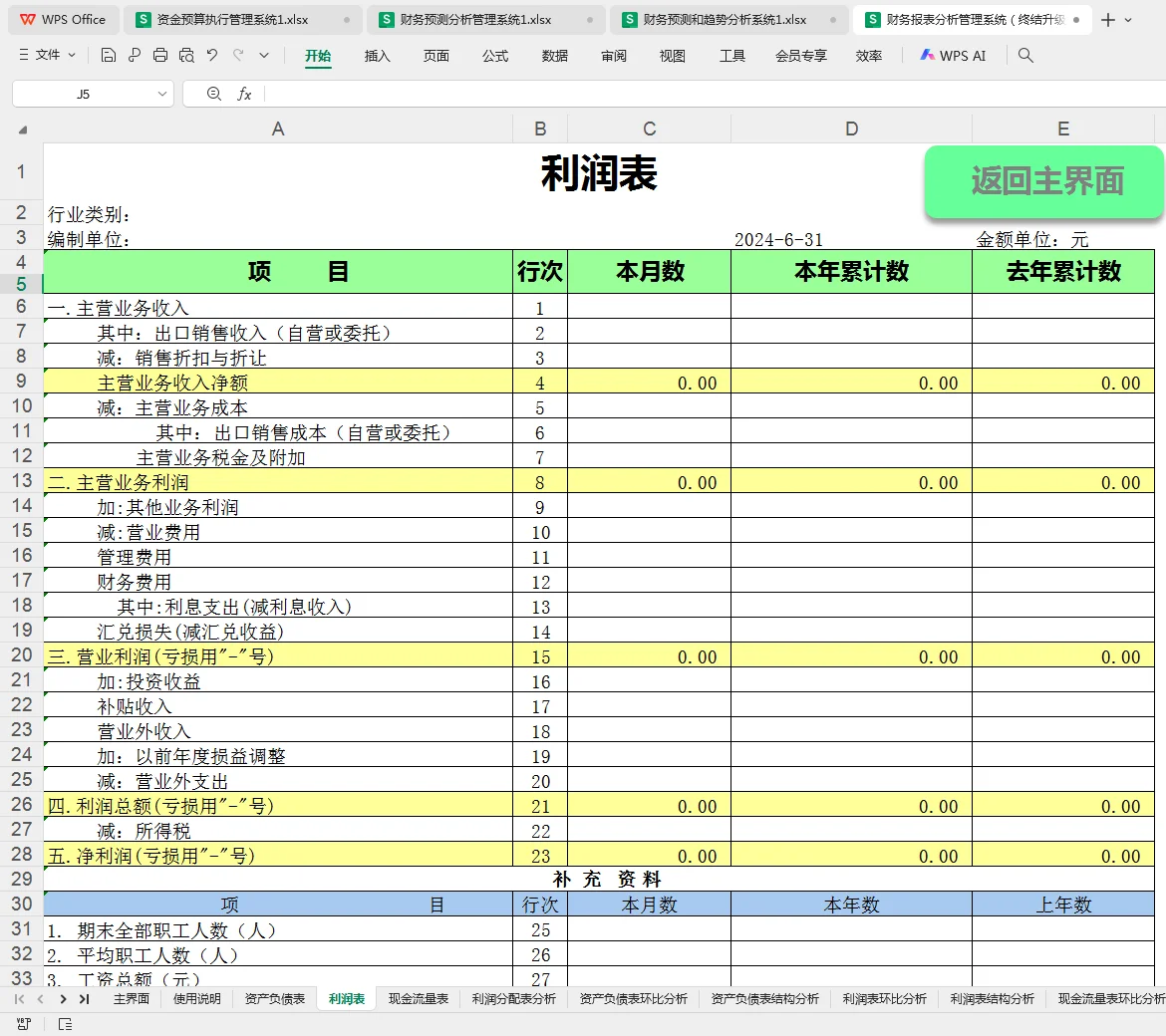1166x1036 pixels.
Task: Select the 数据 ribbon tab
Action: tap(555, 56)
